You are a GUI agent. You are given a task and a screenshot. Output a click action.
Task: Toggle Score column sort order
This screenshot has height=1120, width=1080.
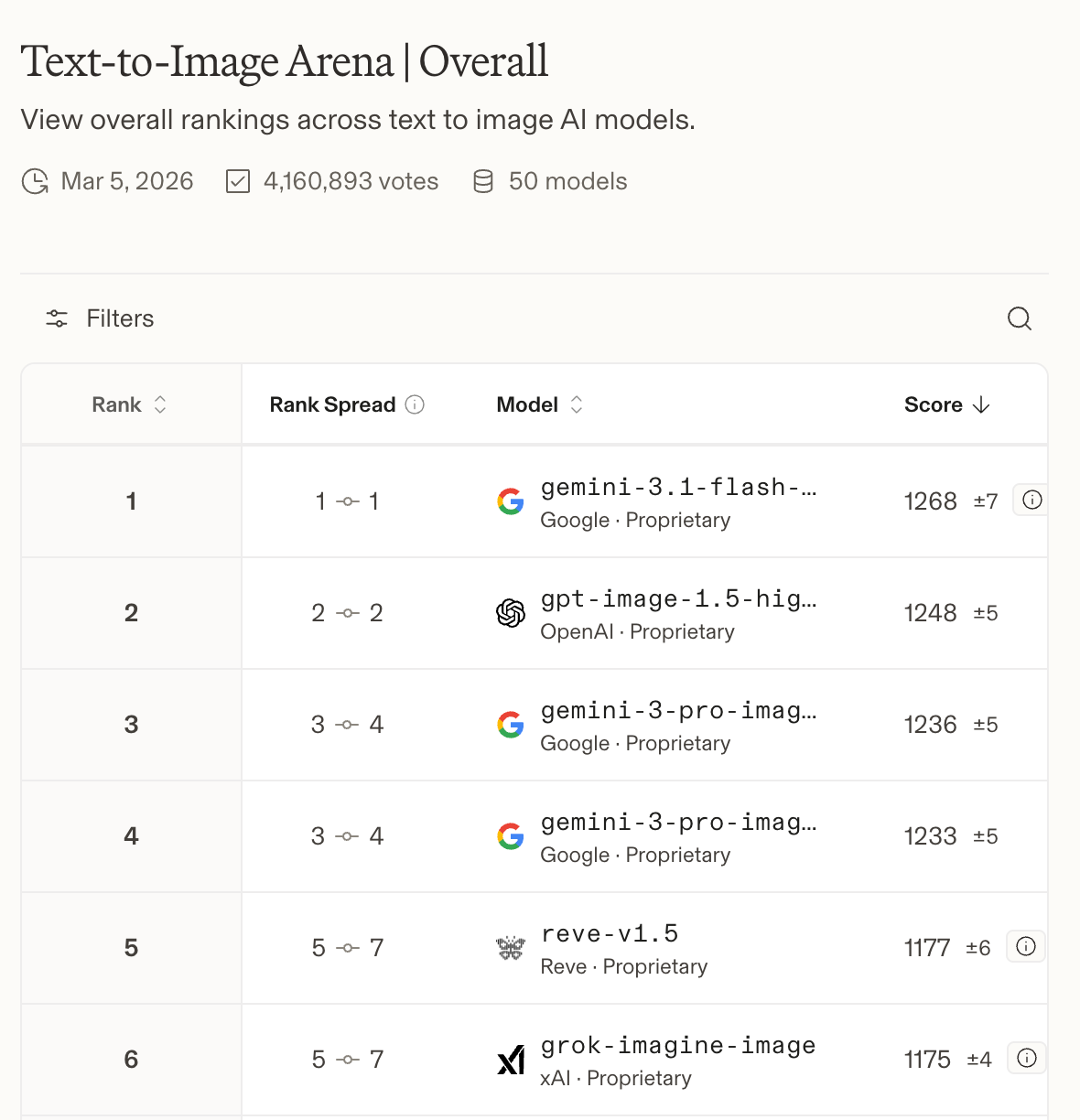click(946, 404)
